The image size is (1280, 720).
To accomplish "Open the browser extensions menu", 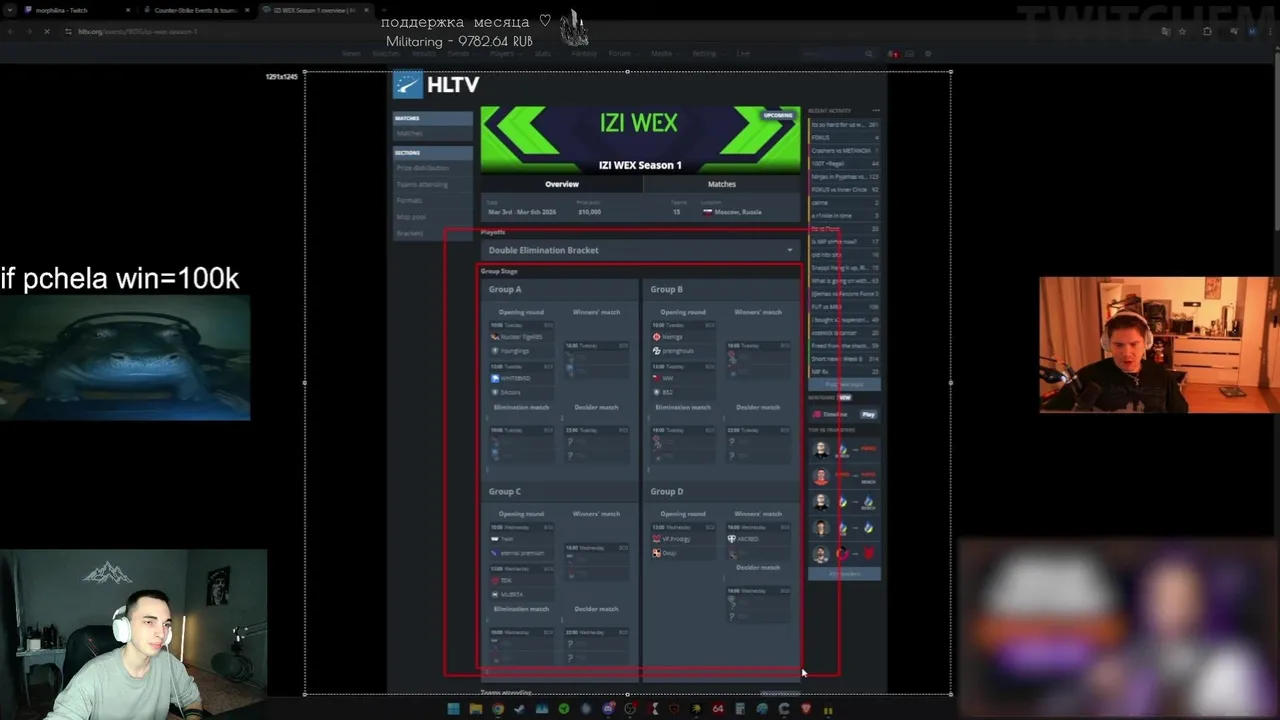I will tap(1207, 31).
